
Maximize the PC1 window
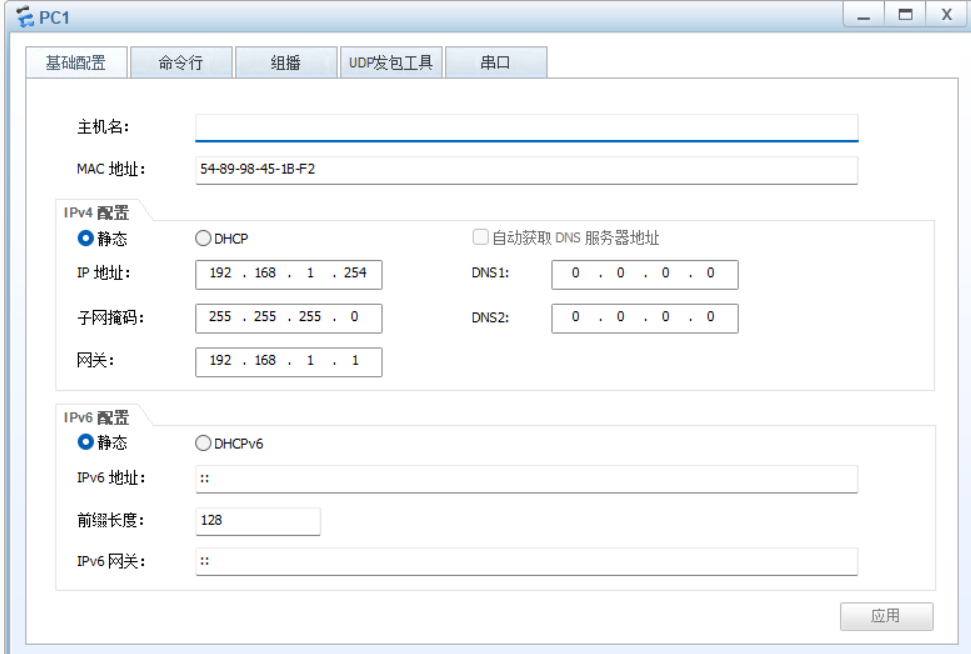click(905, 14)
